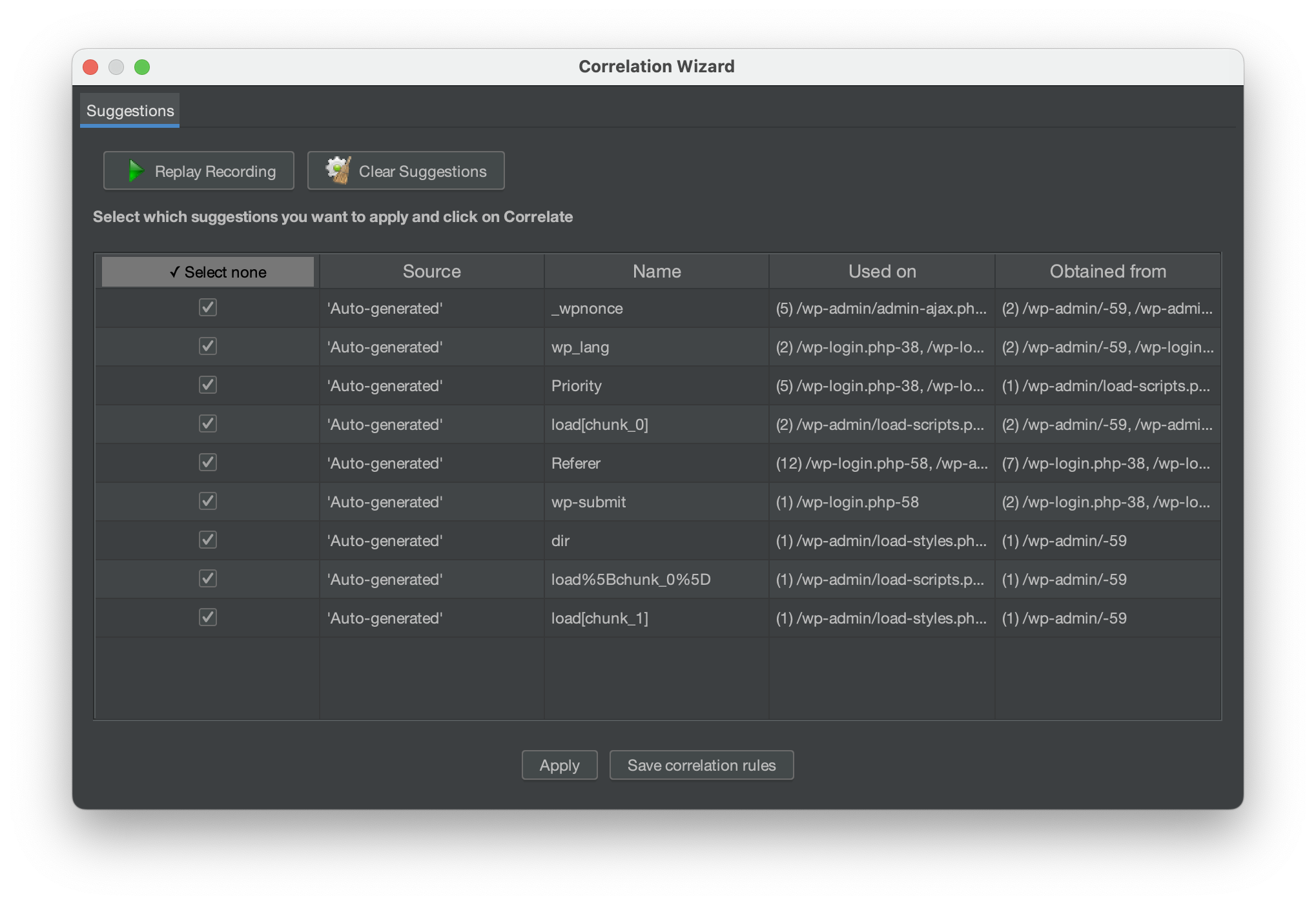Image resolution: width=1316 pixels, height=905 pixels.
Task: Click load%5Bchunk_0%5D row to select
Action: (x=656, y=579)
